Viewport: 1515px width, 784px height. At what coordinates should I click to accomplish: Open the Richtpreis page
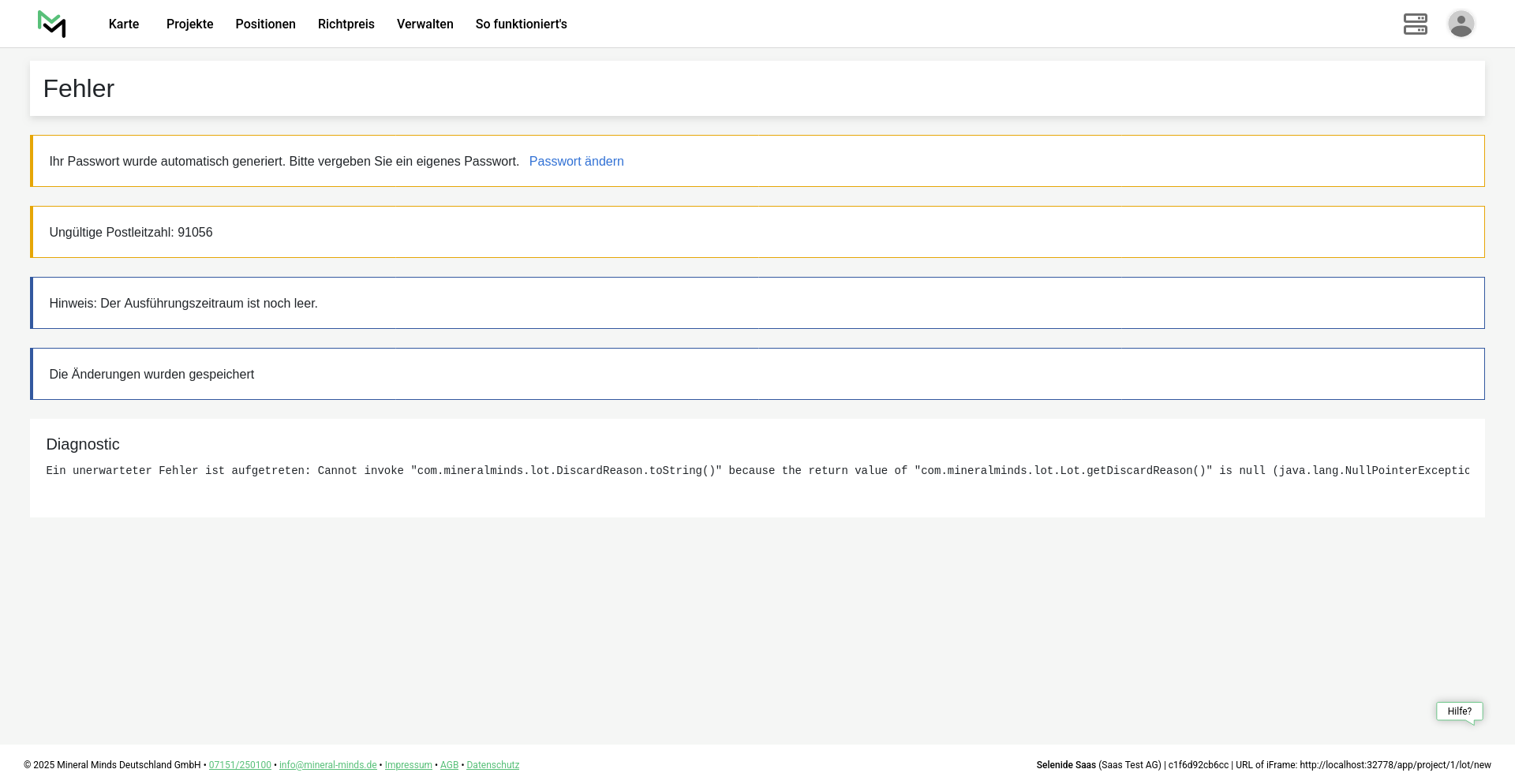(x=346, y=24)
